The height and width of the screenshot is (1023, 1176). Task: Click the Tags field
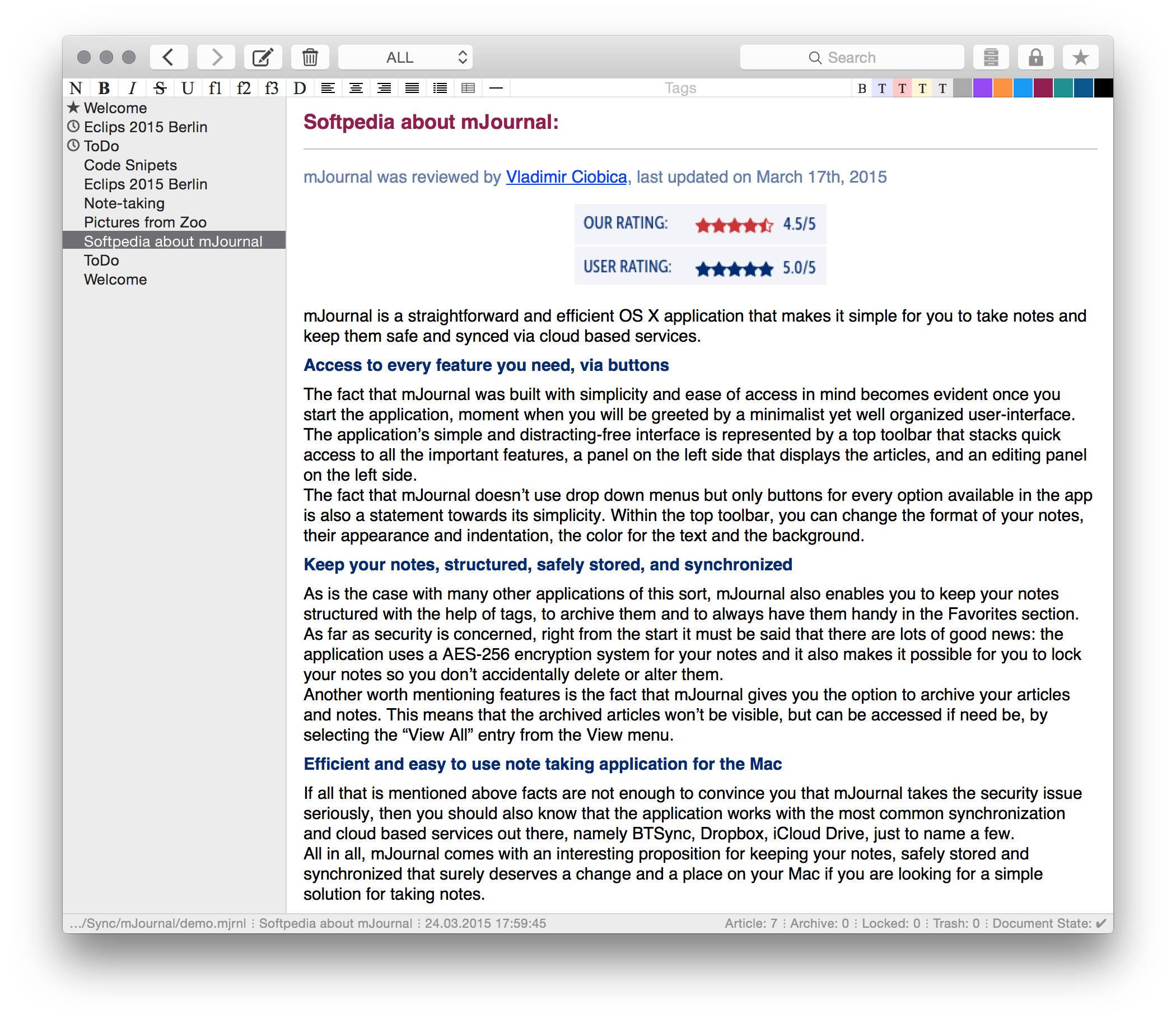(680, 88)
